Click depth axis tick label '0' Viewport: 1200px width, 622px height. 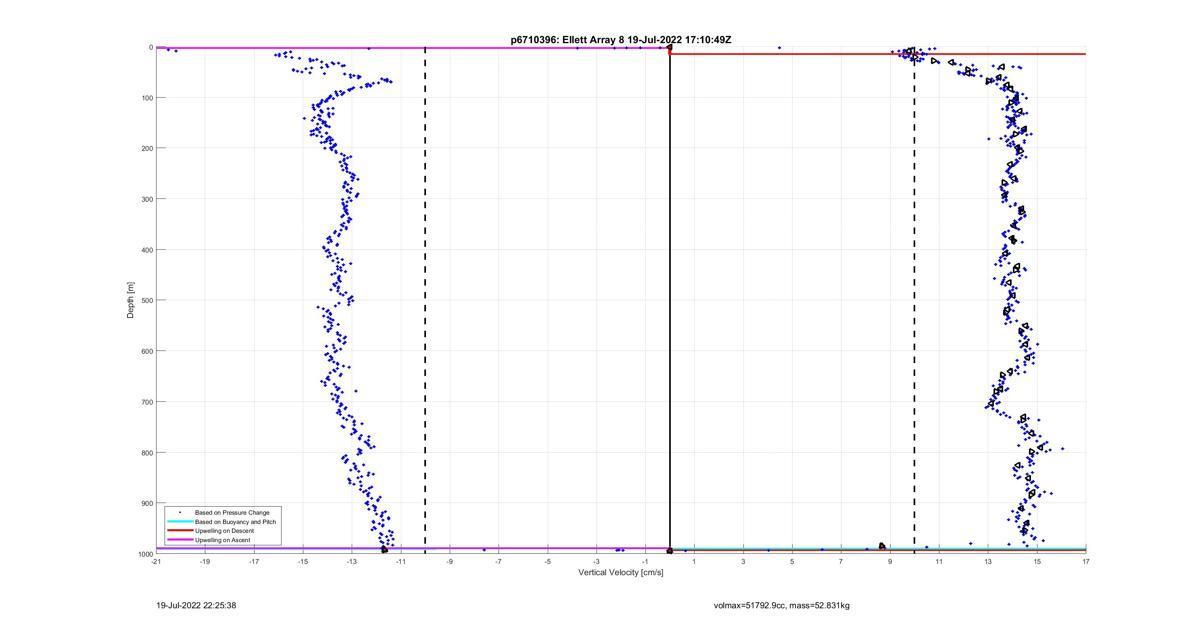coord(150,47)
